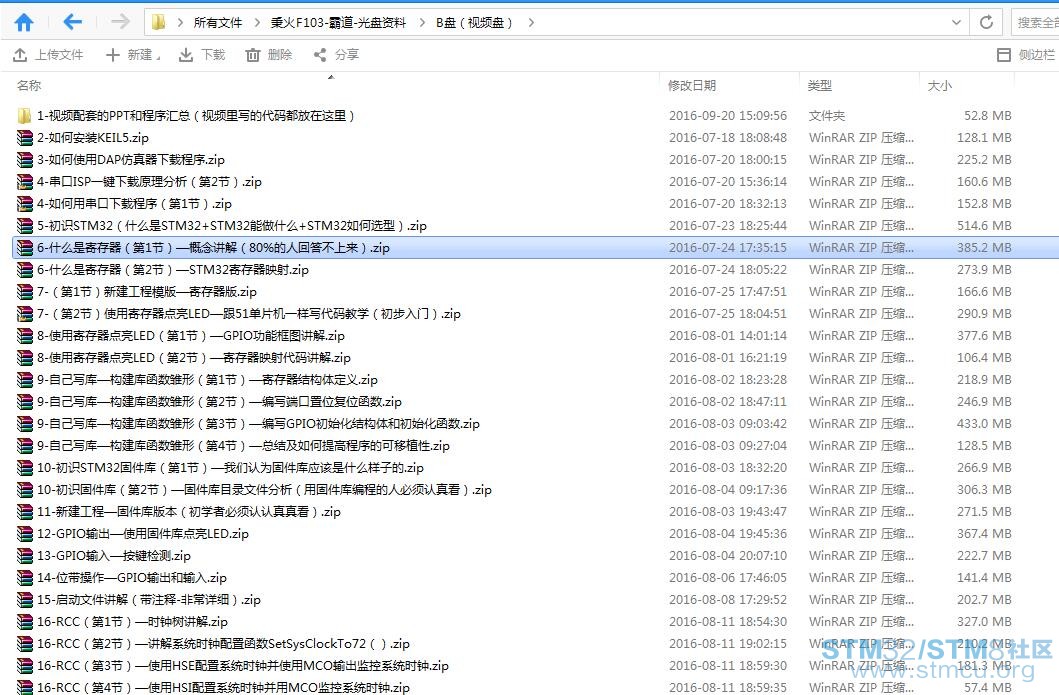The height and width of the screenshot is (695, 1059).
Task: Select file name 15-启动文件讲解（带注释-非常详细）.zip
Action: (149, 600)
